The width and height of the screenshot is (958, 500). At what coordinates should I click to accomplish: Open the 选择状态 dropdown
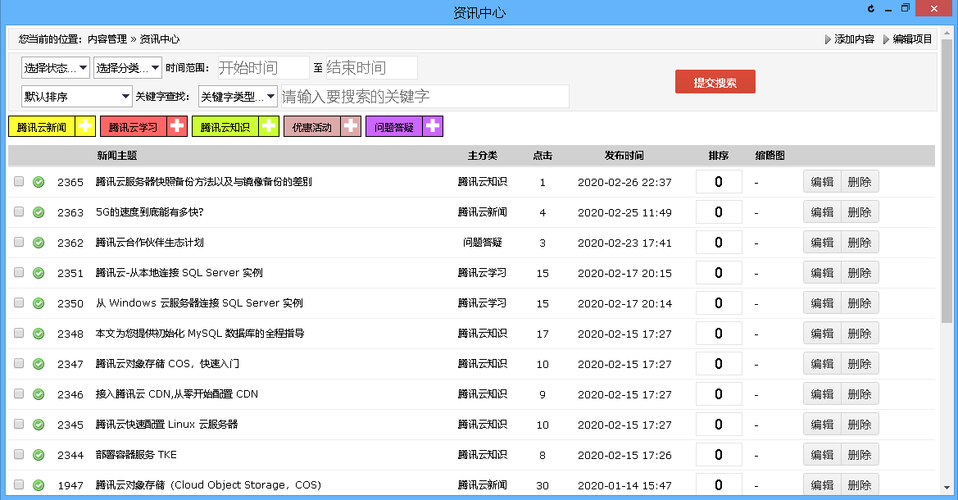(x=56, y=68)
